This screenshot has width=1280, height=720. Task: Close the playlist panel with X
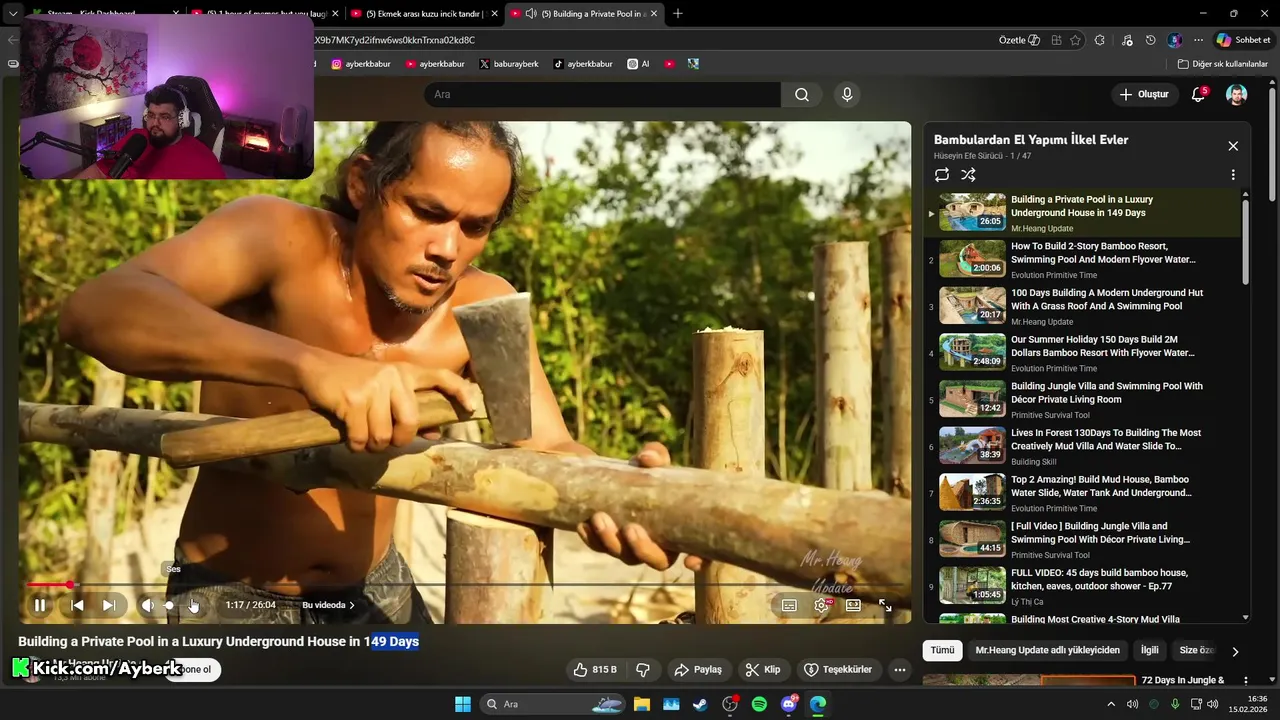pyautogui.click(x=1233, y=146)
